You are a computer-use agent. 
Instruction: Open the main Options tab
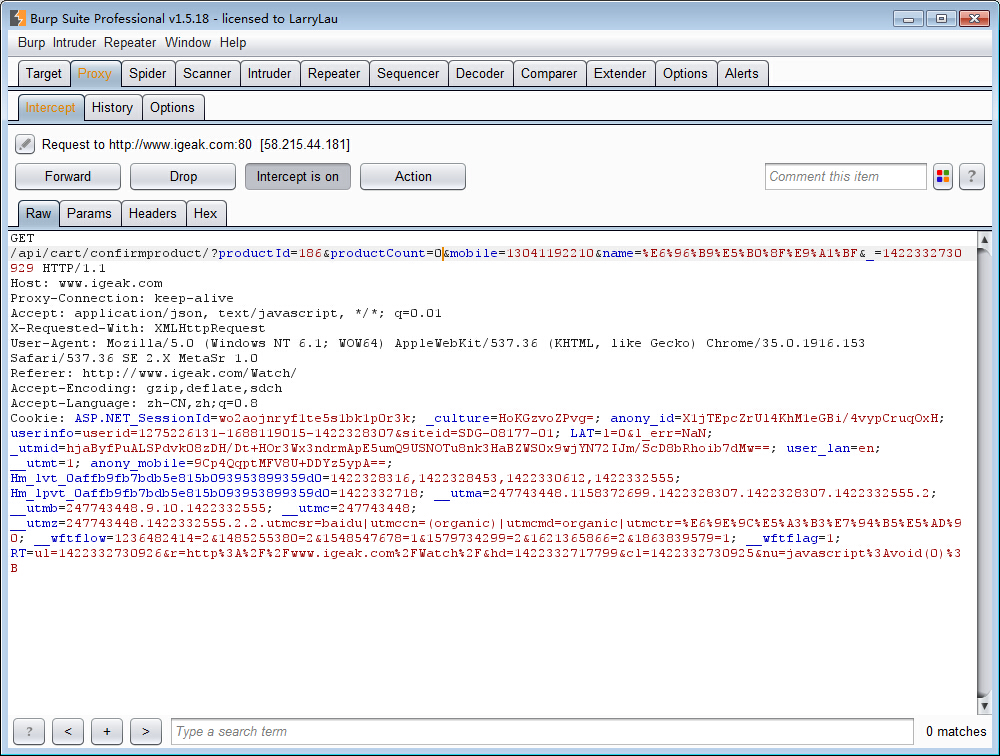685,73
